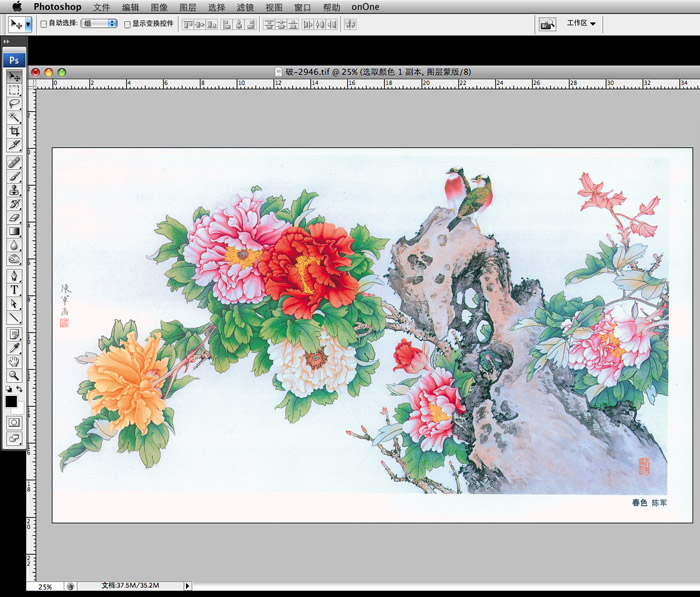The width and height of the screenshot is (700, 597).
Task: Open the Photoshop application menu
Action: [58, 7]
